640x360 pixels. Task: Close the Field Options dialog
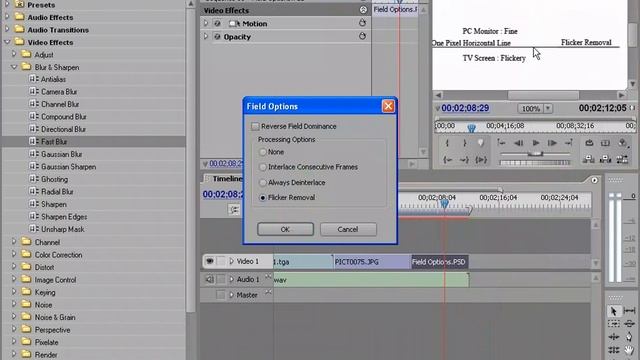point(388,107)
